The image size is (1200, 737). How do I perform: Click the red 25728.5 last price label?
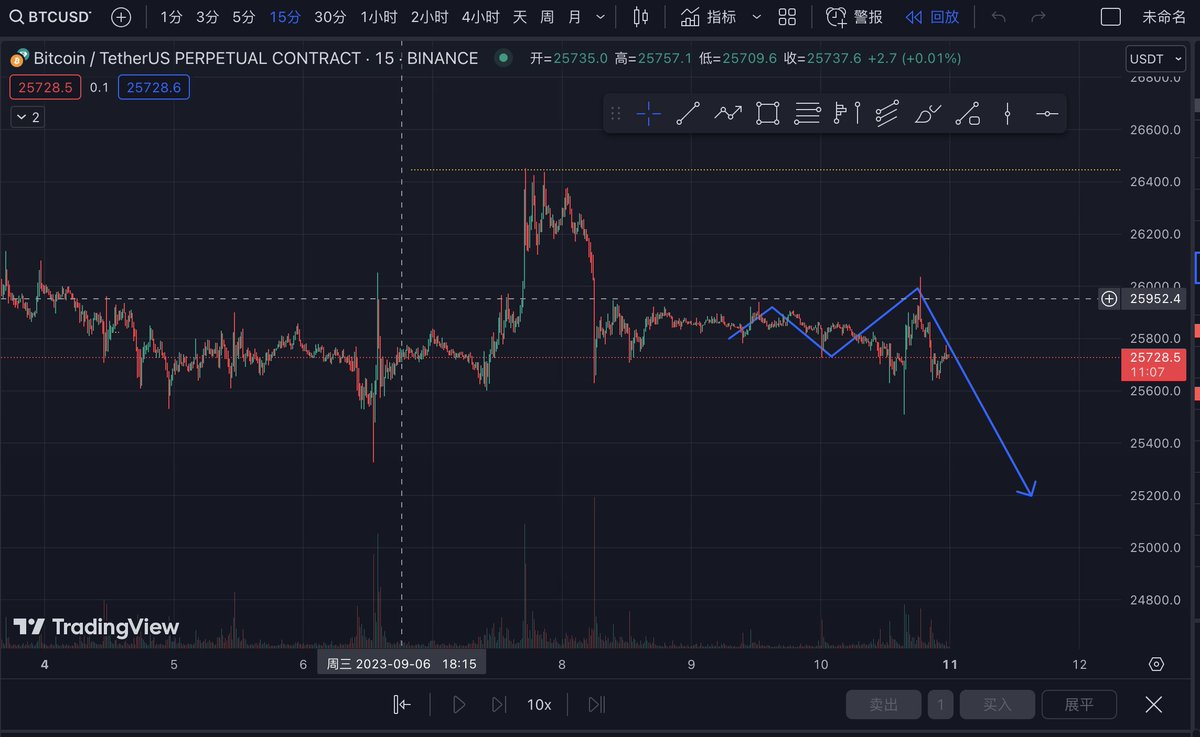coord(1155,364)
